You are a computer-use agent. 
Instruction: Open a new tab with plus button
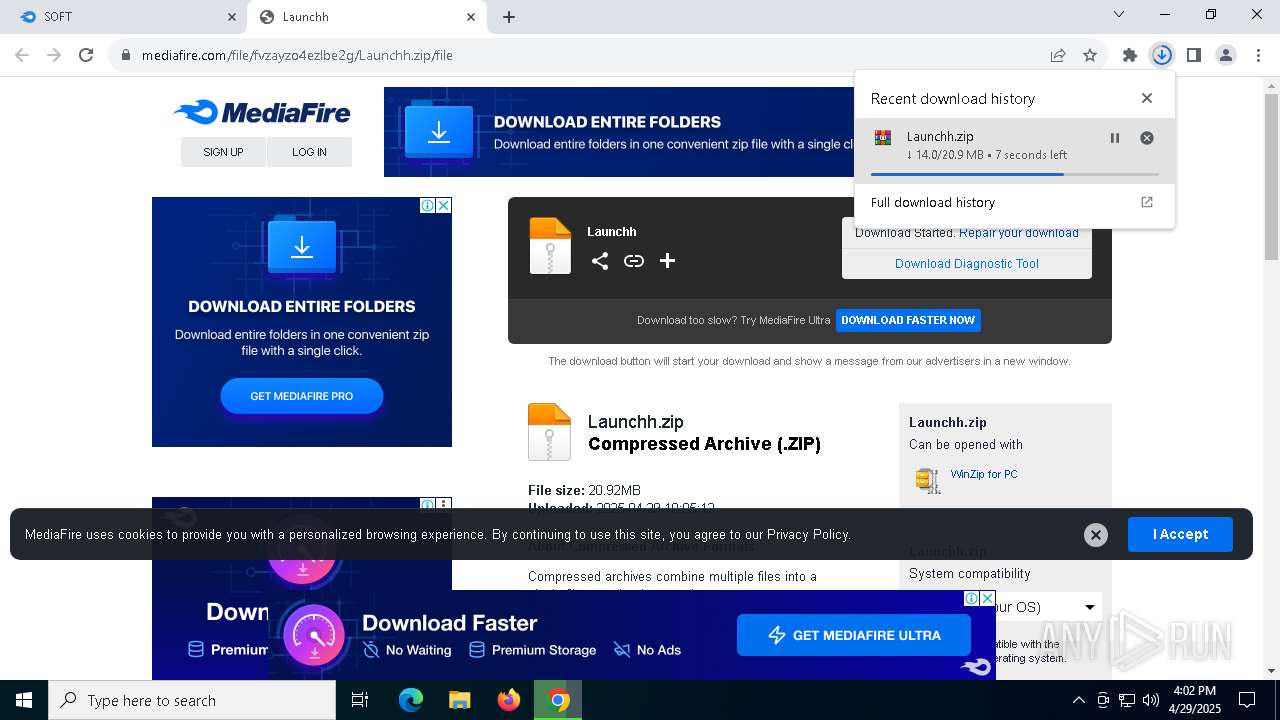coord(509,17)
